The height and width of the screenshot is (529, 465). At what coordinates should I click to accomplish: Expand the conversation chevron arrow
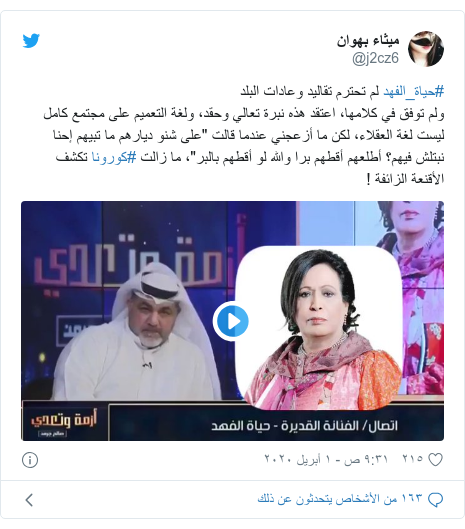click(29, 500)
